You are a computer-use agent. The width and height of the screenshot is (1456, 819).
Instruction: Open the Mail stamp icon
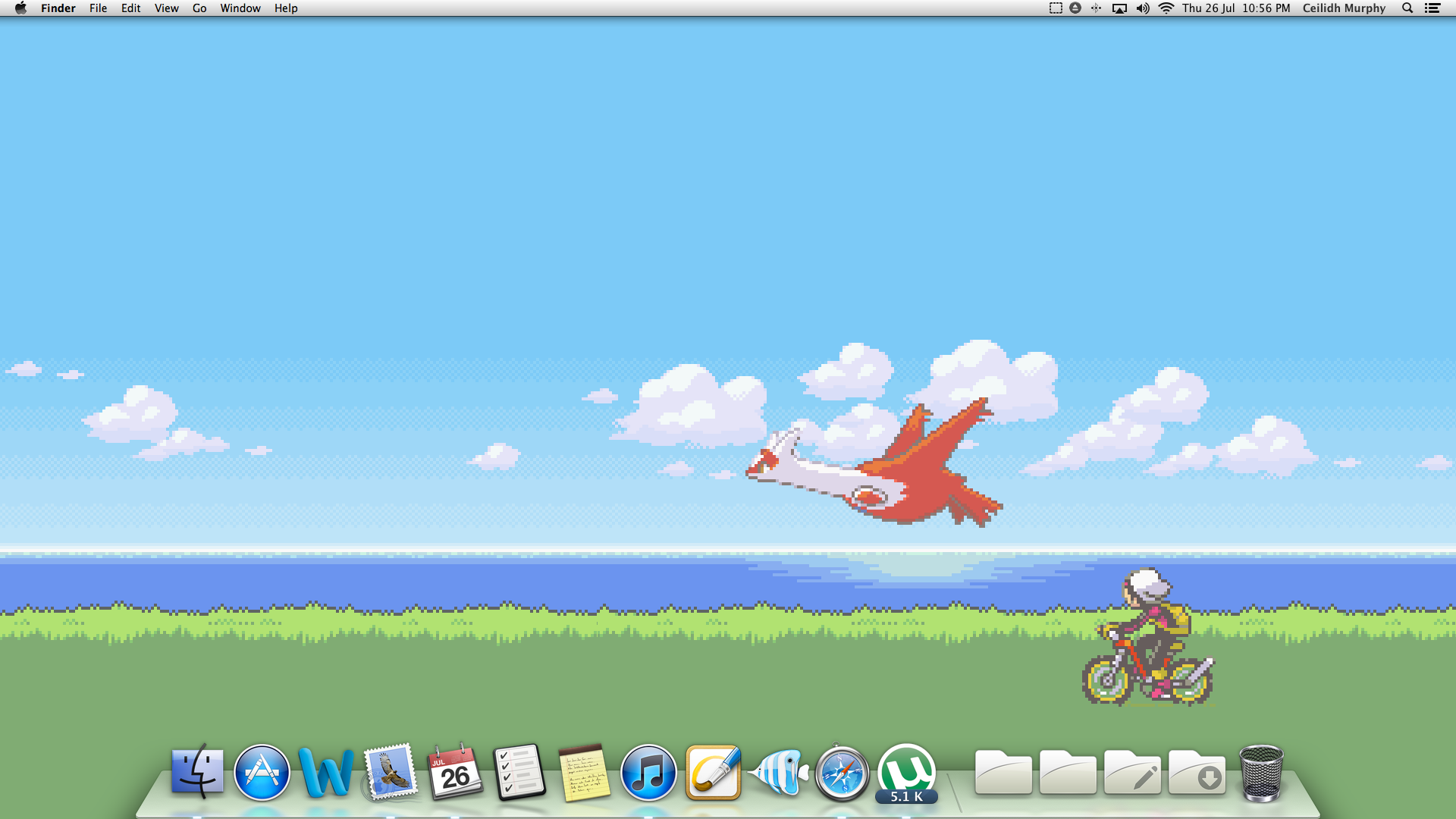click(391, 773)
